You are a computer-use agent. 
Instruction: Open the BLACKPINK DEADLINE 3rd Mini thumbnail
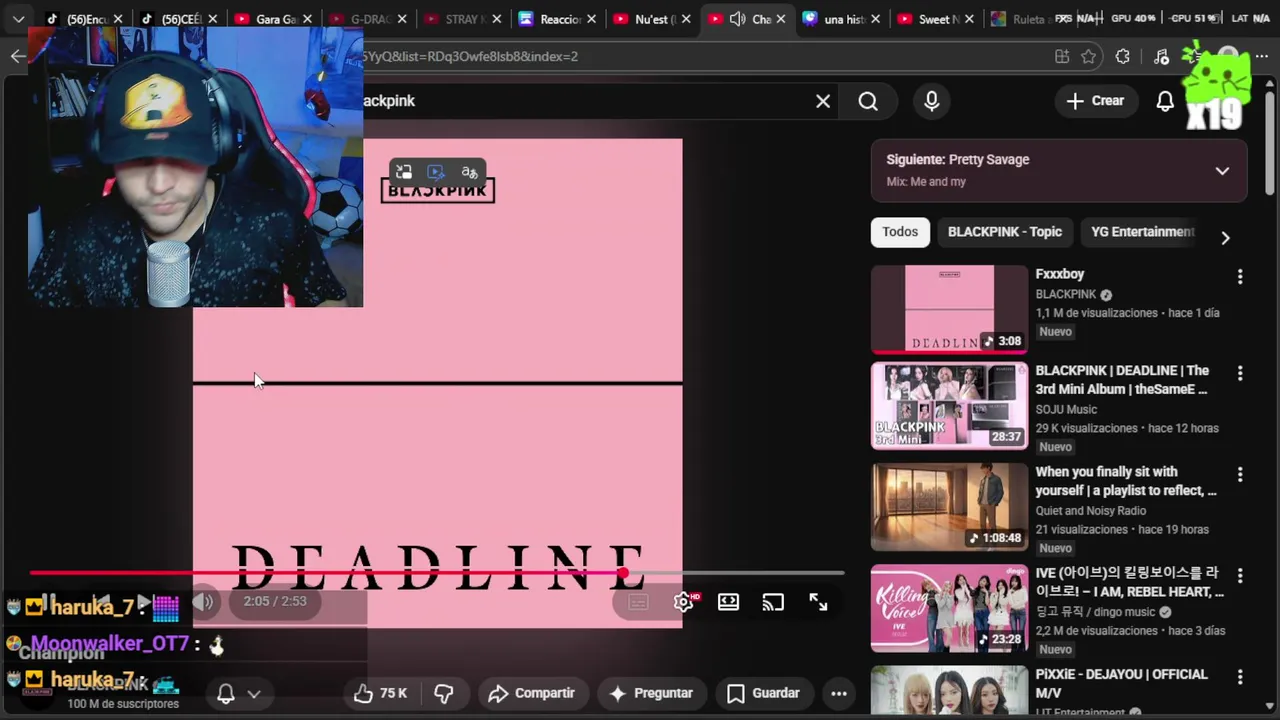coord(949,406)
